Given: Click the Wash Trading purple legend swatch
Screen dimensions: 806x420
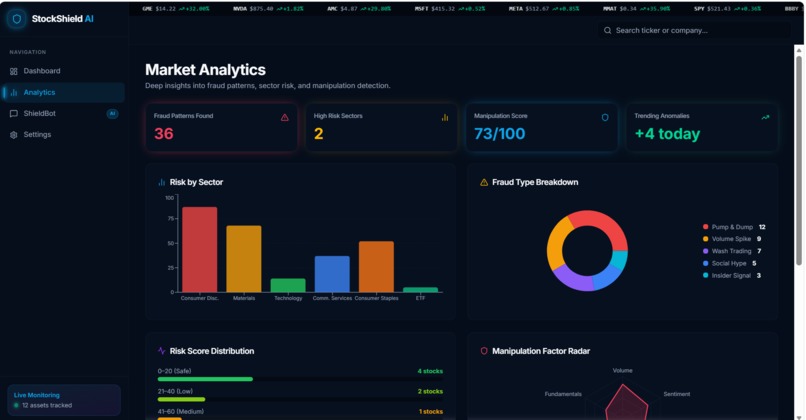Looking at the screenshot, I should [x=705, y=251].
